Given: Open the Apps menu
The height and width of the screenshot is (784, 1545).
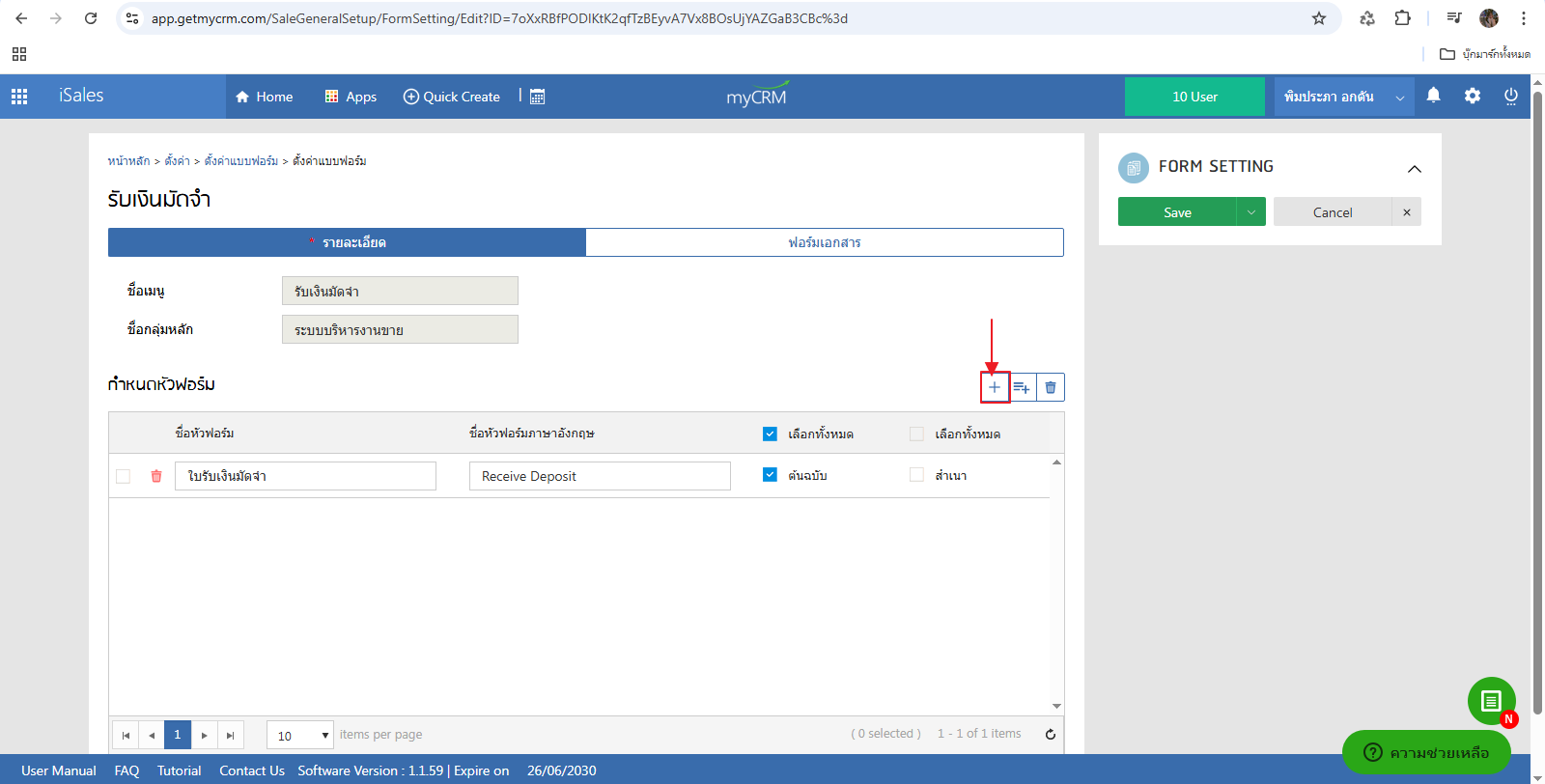Looking at the screenshot, I should [x=351, y=97].
